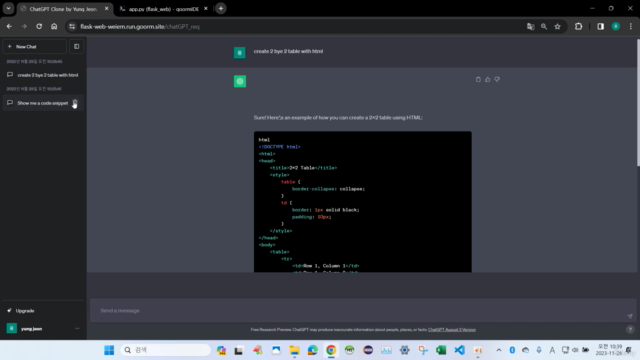The image size is (640, 360).
Task: Open a new browser tab
Action: coord(221,9)
